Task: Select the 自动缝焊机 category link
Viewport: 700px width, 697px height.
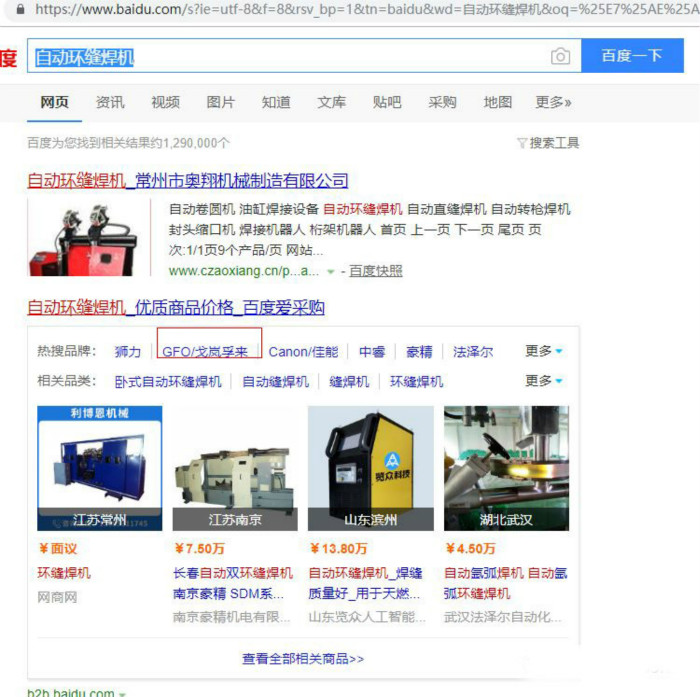Action: click(275, 381)
